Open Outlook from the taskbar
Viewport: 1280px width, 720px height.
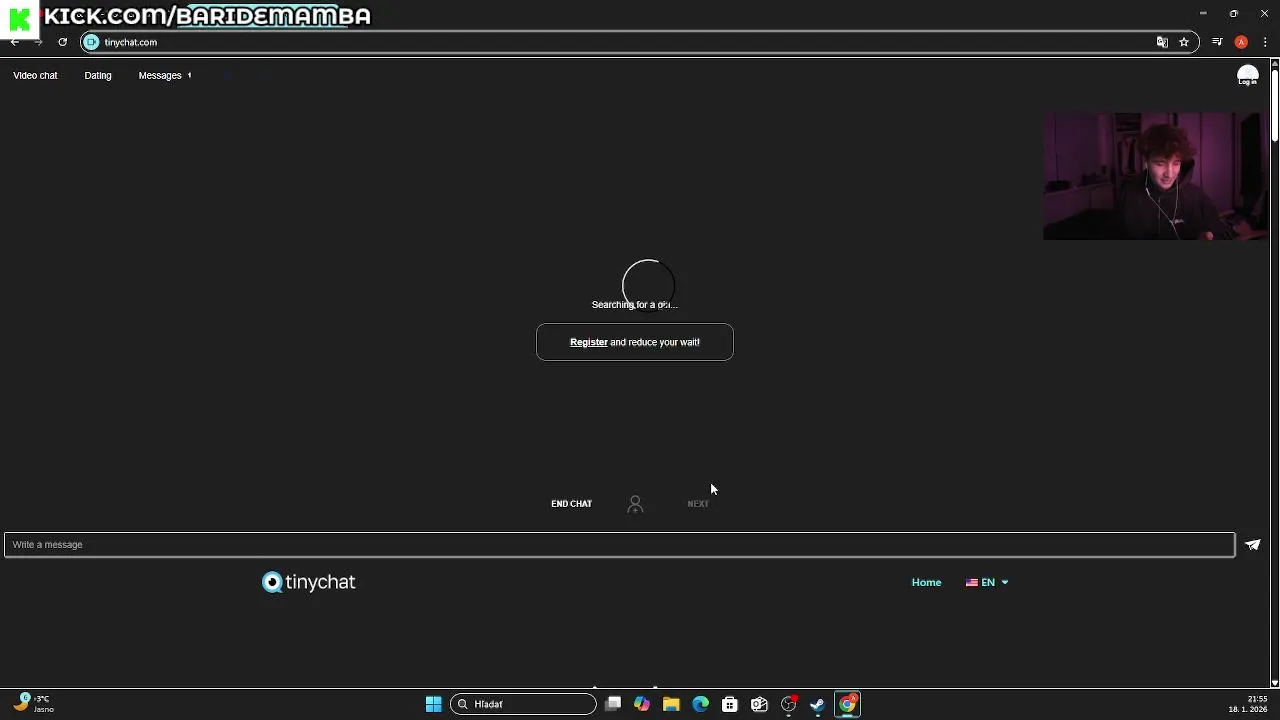point(759,704)
